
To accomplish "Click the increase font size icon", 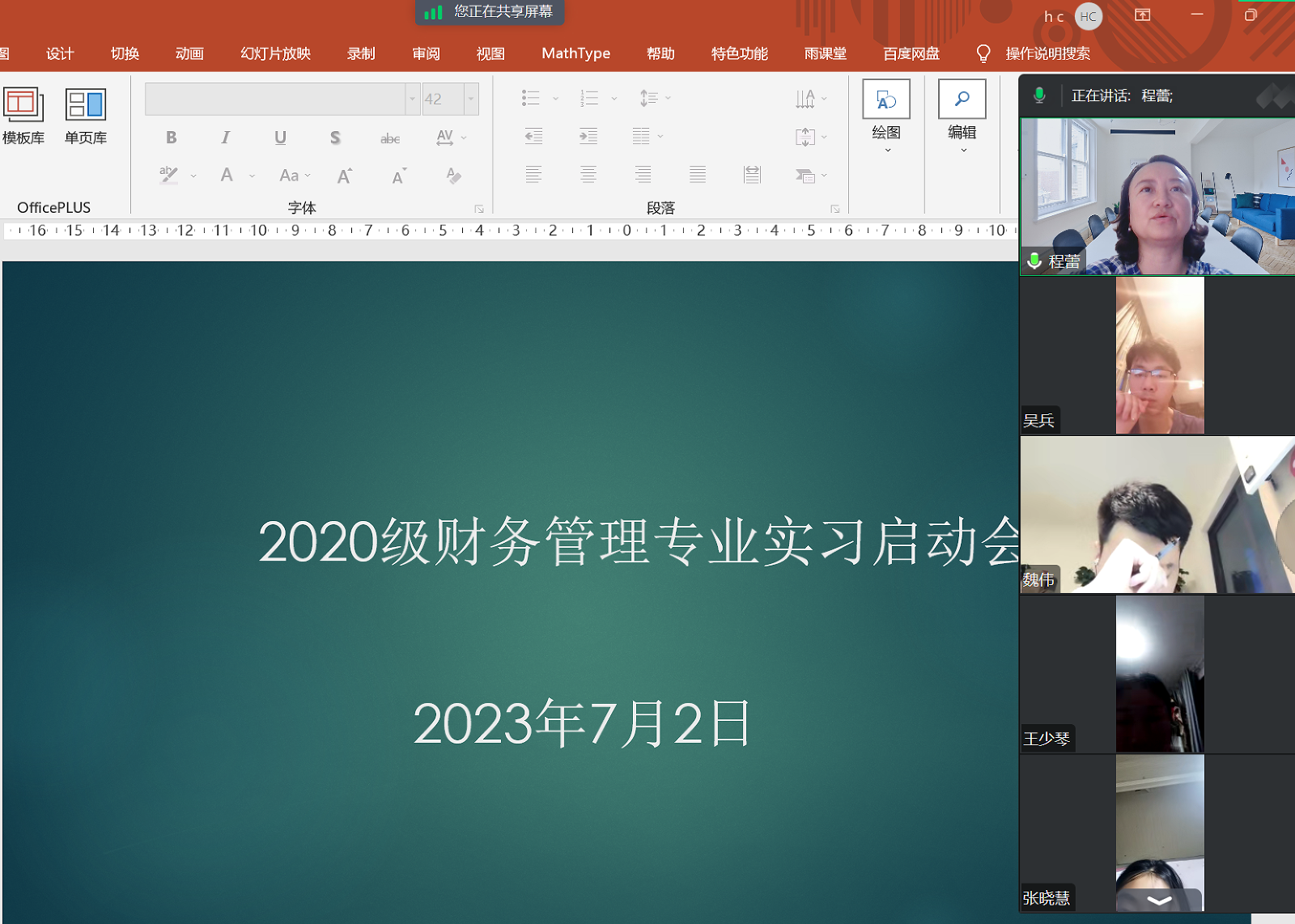I will 345,176.
